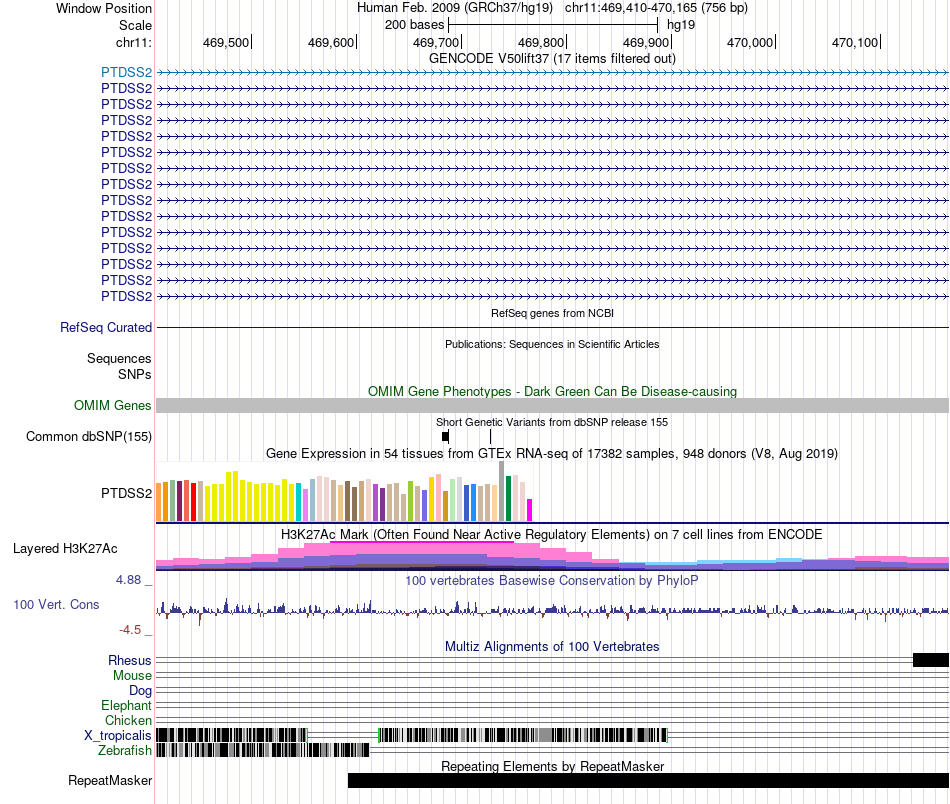Select the tall grey bar in the GTEx chart
The image size is (950, 804).
[x=501, y=491]
